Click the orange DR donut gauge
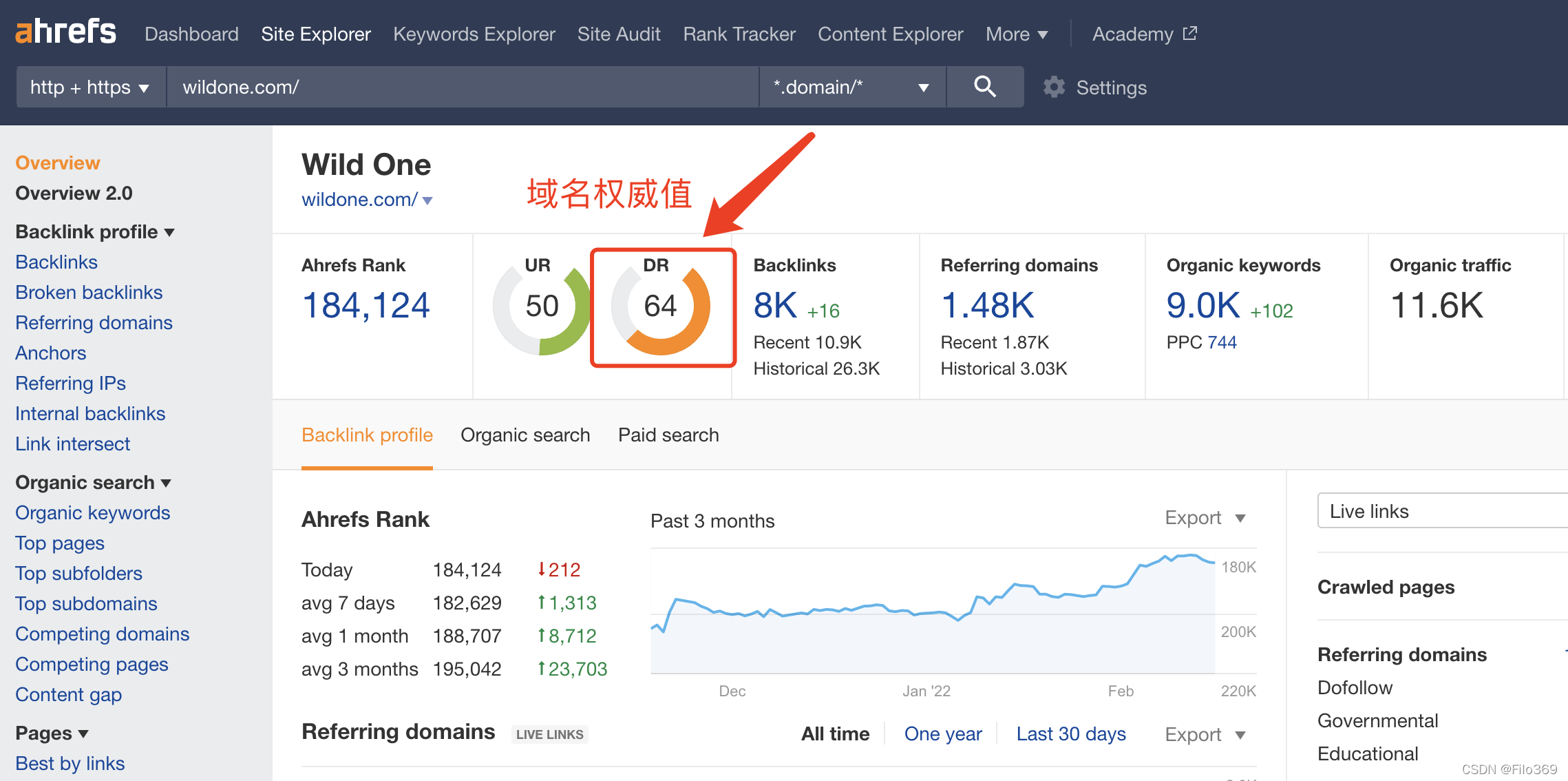This screenshot has height=781, width=1568. coord(661,307)
